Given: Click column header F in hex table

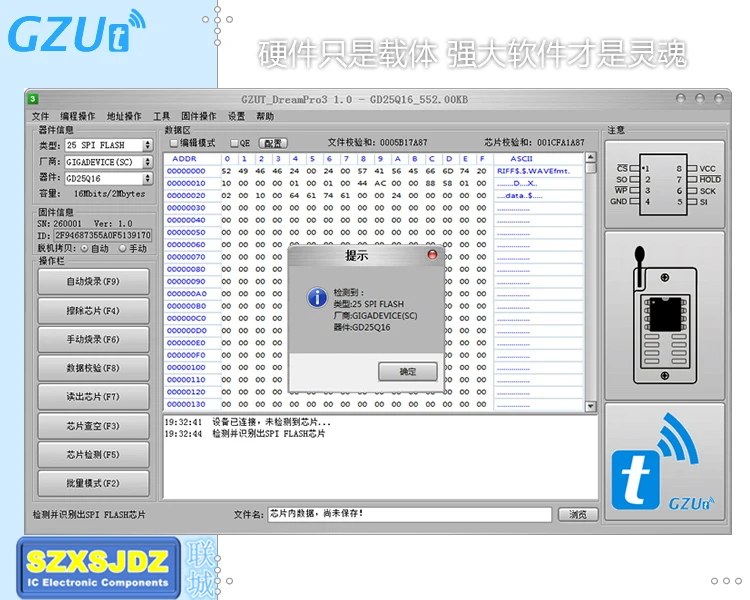Looking at the screenshot, I should coord(482,158).
